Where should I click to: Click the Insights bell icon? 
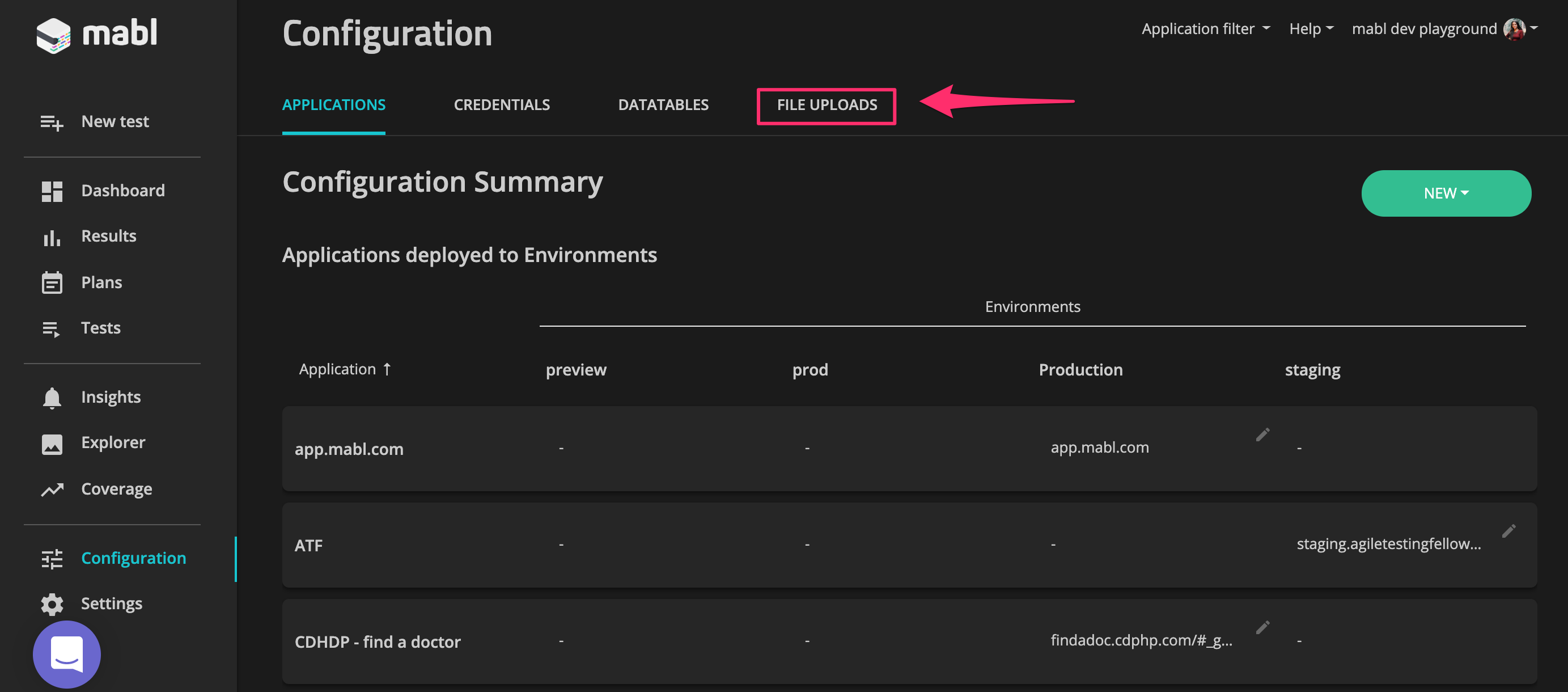pyautogui.click(x=52, y=398)
